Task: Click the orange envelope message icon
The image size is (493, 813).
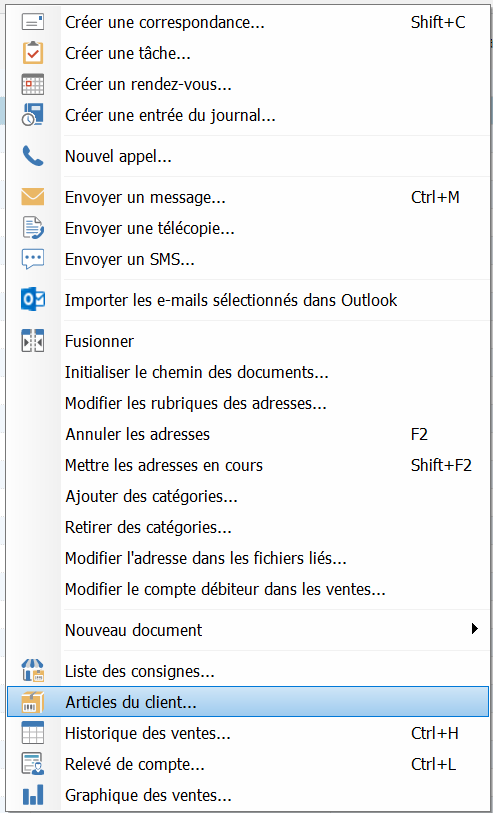Action: (x=33, y=198)
